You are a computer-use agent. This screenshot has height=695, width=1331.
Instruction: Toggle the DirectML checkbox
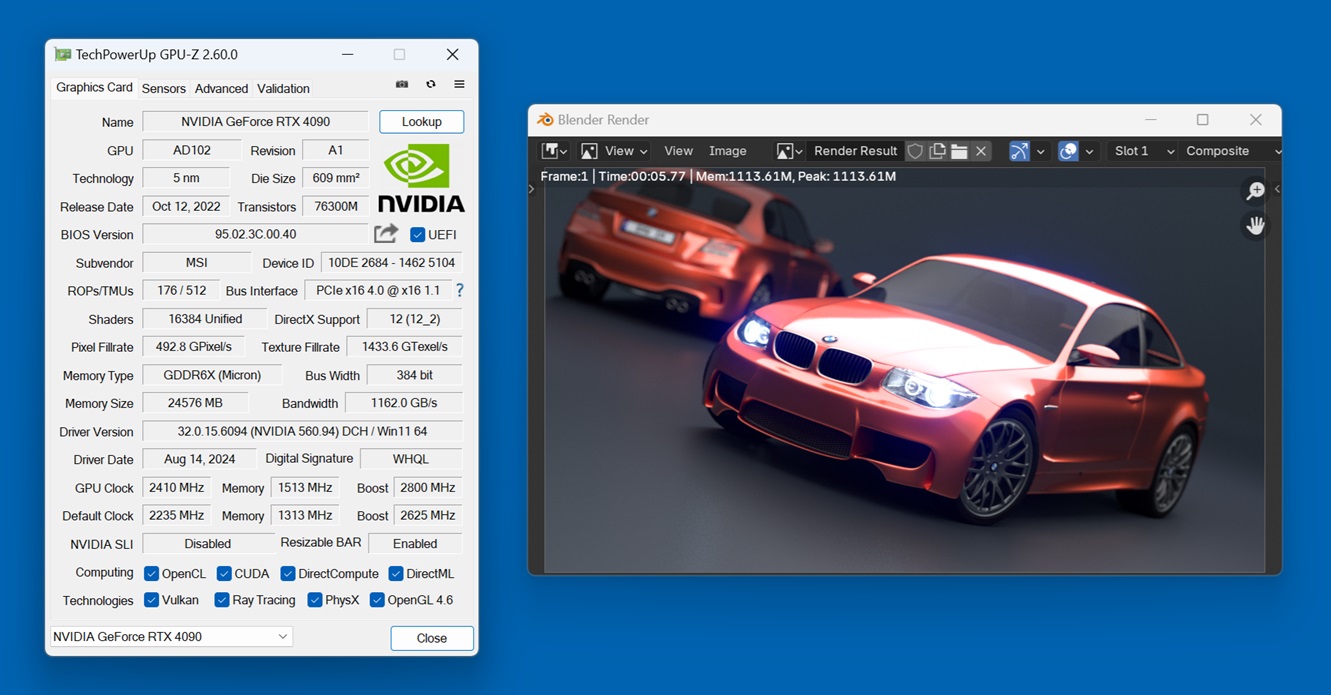click(396, 574)
